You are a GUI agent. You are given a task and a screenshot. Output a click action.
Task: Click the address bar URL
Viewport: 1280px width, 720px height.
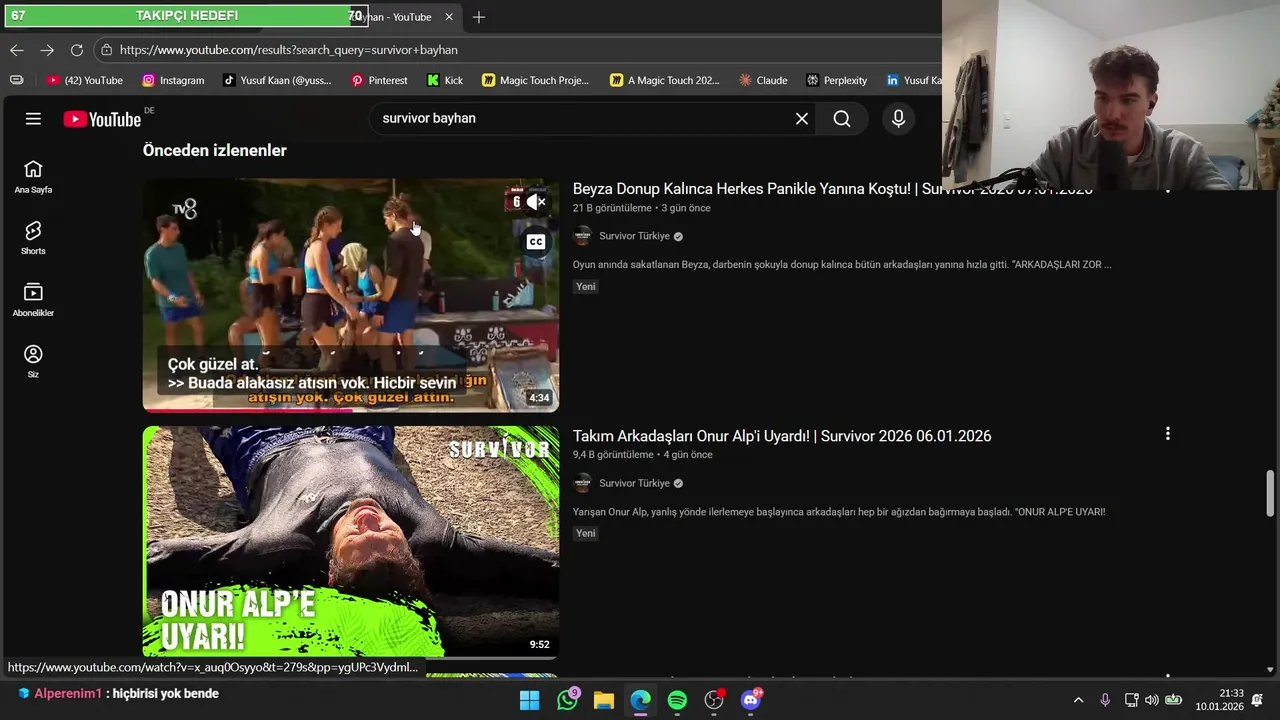coord(288,50)
